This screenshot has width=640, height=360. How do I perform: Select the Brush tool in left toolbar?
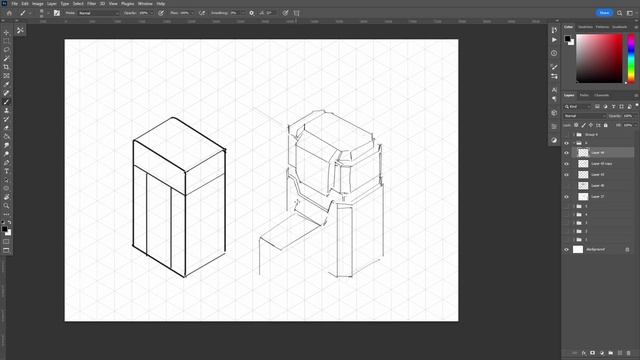(6, 102)
